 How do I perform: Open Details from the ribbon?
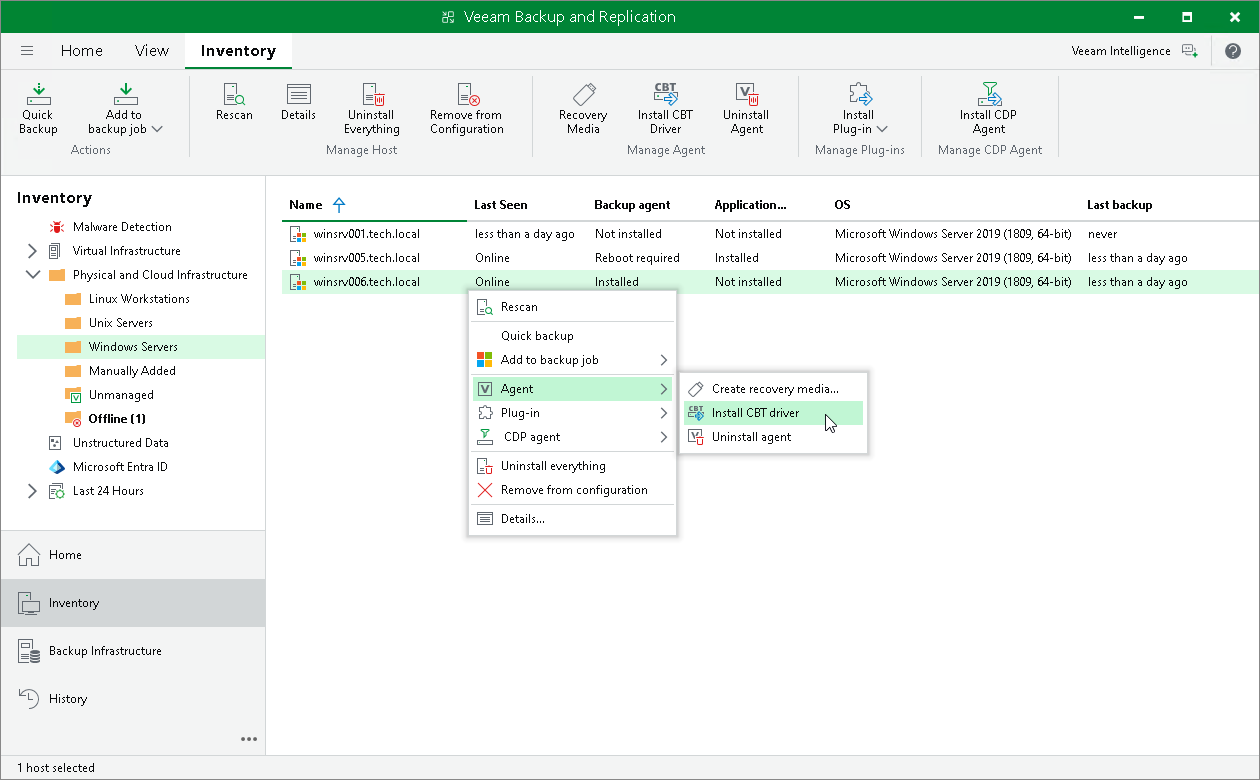[298, 102]
